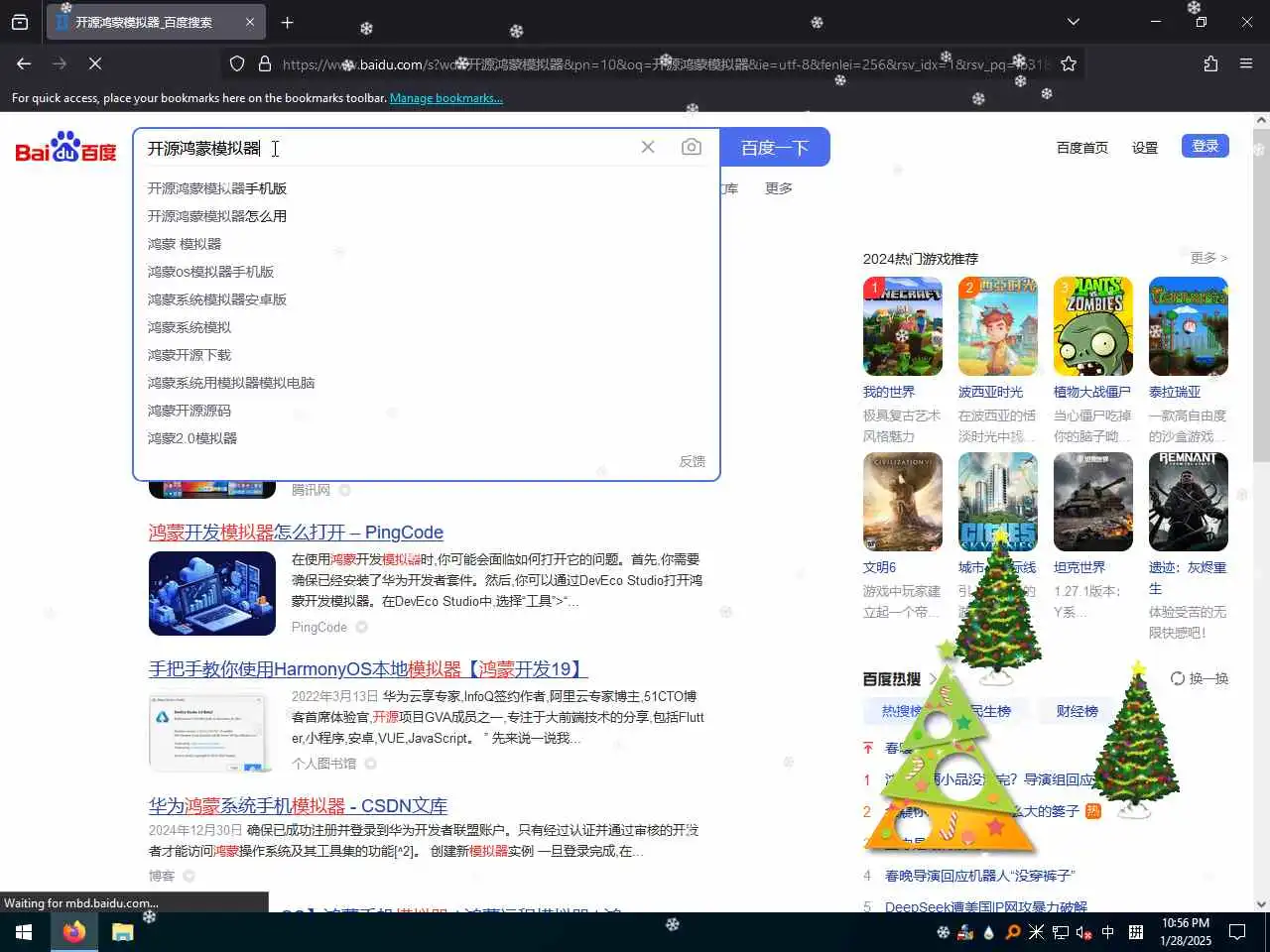Open a new tab with plus button
The image size is (1270, 952).
287,22
